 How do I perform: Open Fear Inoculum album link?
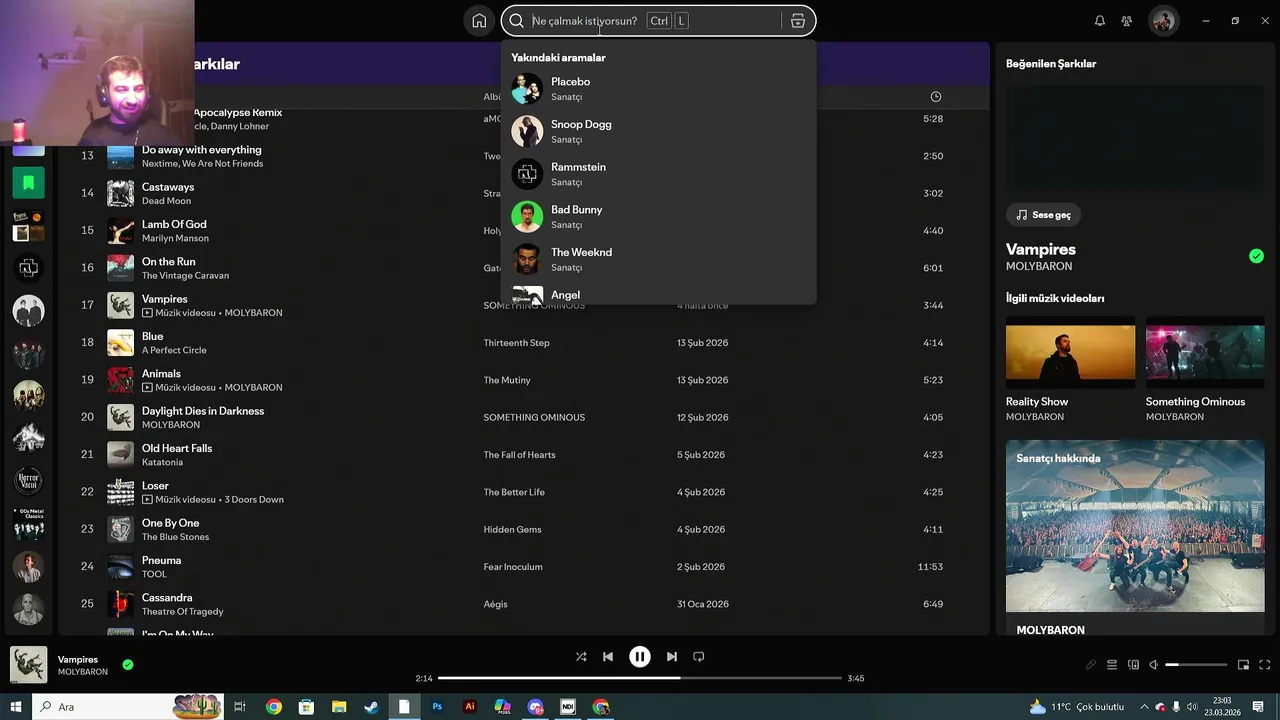[512, 567]
